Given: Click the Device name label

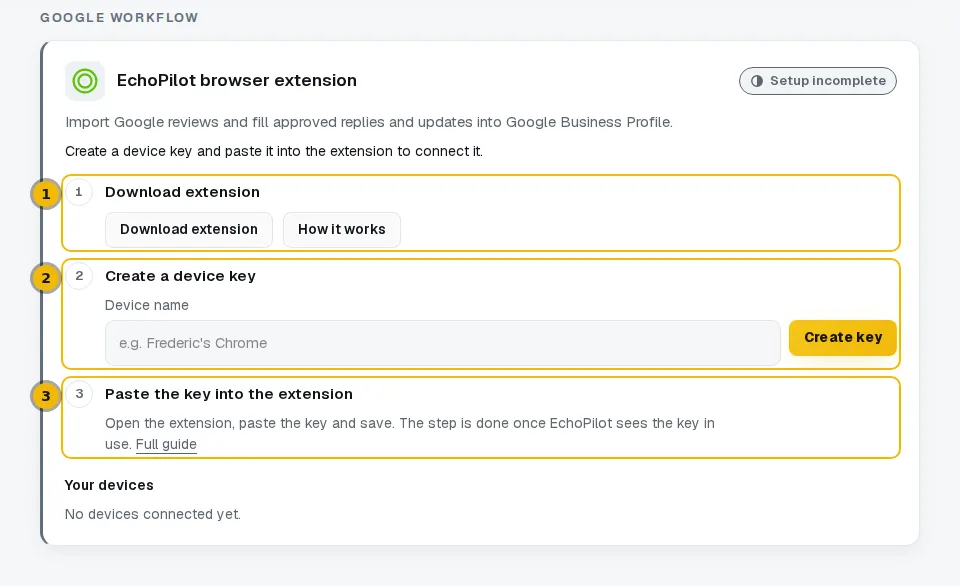Looking at the screenshot, I should 147,305.
